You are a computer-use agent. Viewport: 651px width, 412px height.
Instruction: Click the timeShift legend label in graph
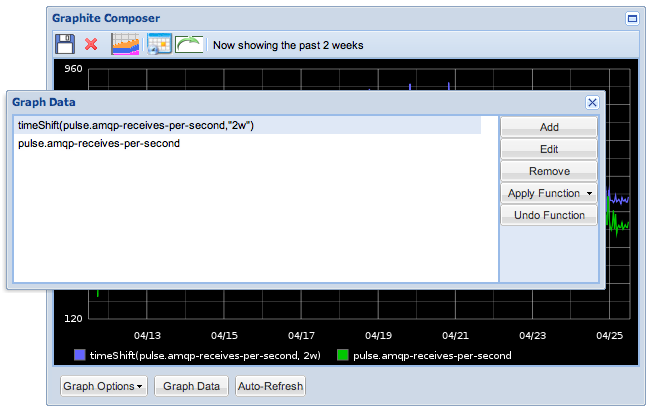coord(205,356)
